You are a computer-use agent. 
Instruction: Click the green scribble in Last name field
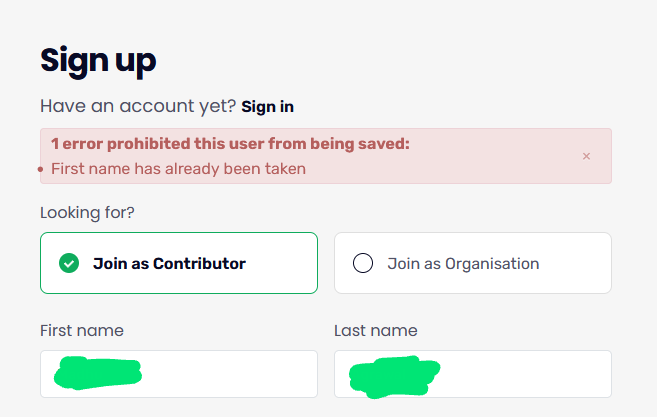[395, 375]
